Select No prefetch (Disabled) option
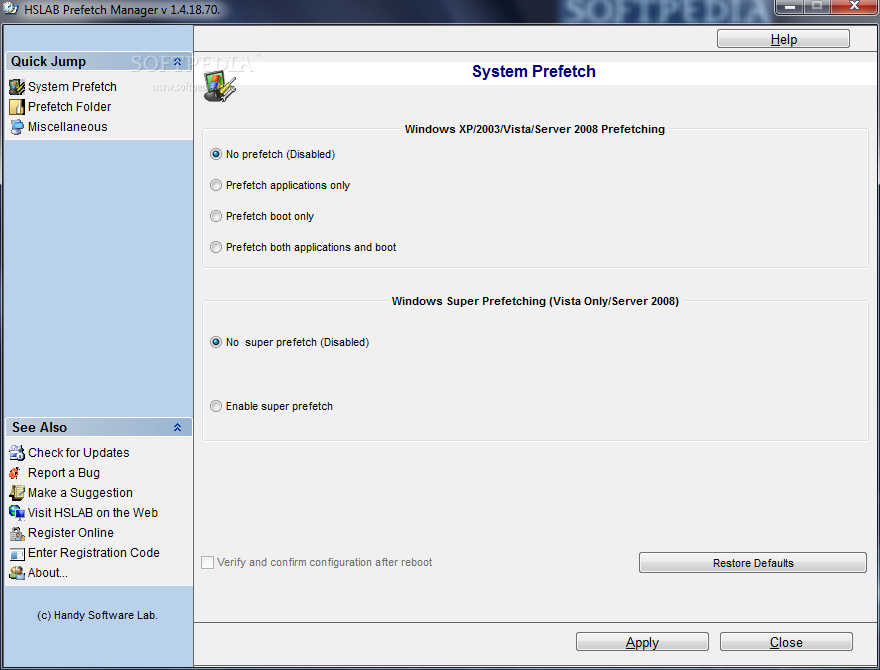This screenshot has width=880, height=670. (216, 154)
